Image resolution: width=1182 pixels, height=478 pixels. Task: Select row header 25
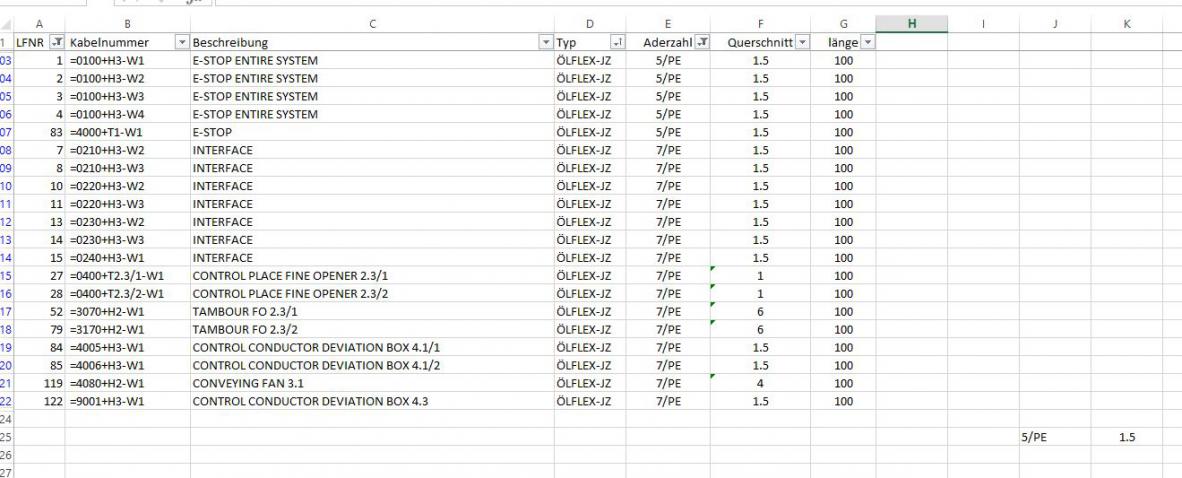click(x=7, y=437)
